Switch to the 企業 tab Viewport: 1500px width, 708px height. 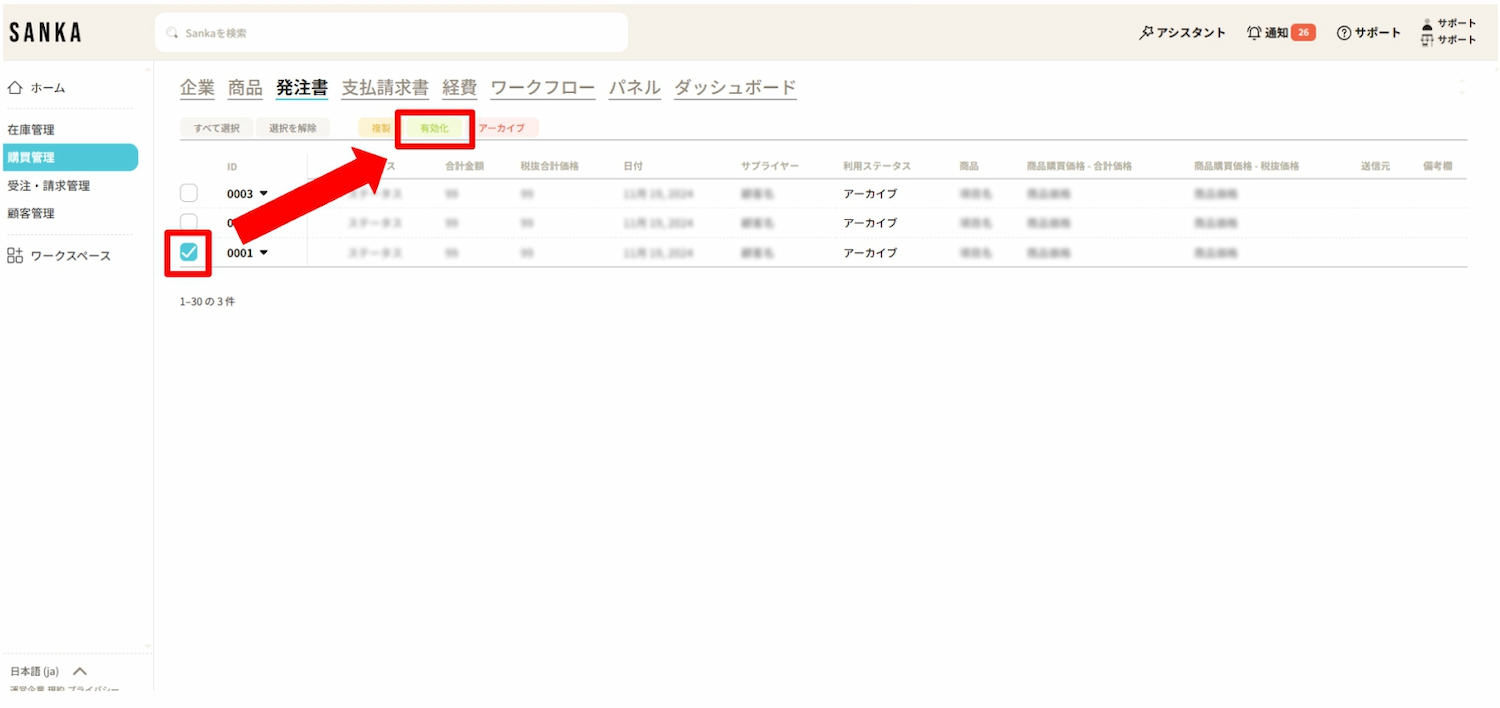pyautogui.click(x=197, y=88)
